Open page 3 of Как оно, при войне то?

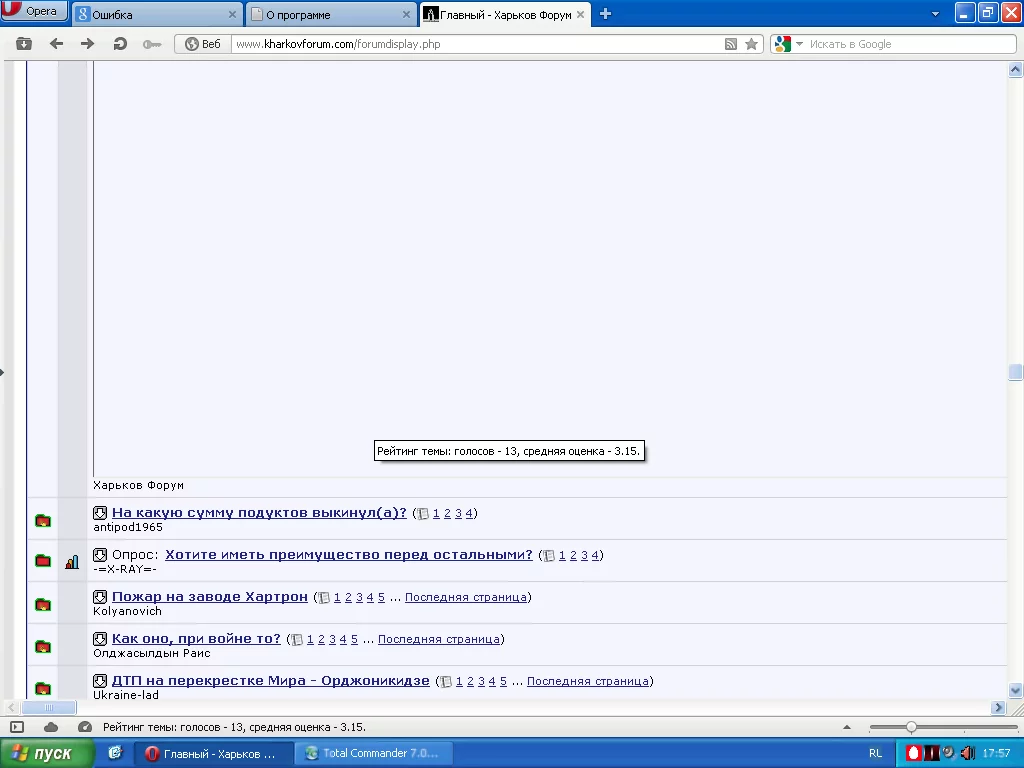tap(332, 639)
